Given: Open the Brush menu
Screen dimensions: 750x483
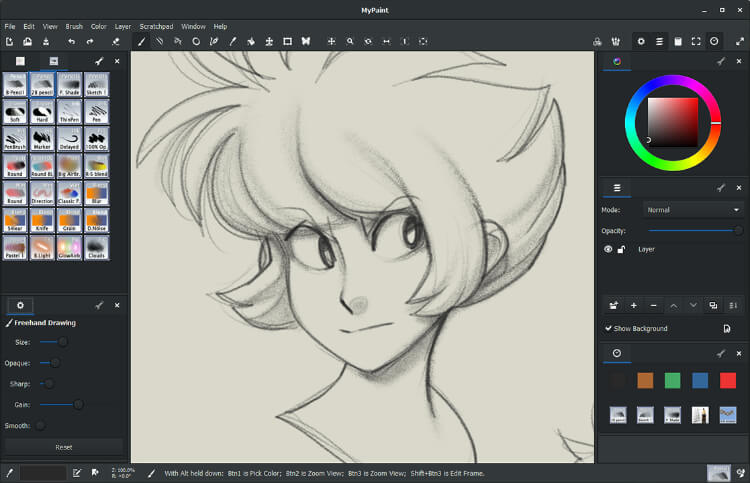Looking at the screenshot, I should click(x=74, y=26).
